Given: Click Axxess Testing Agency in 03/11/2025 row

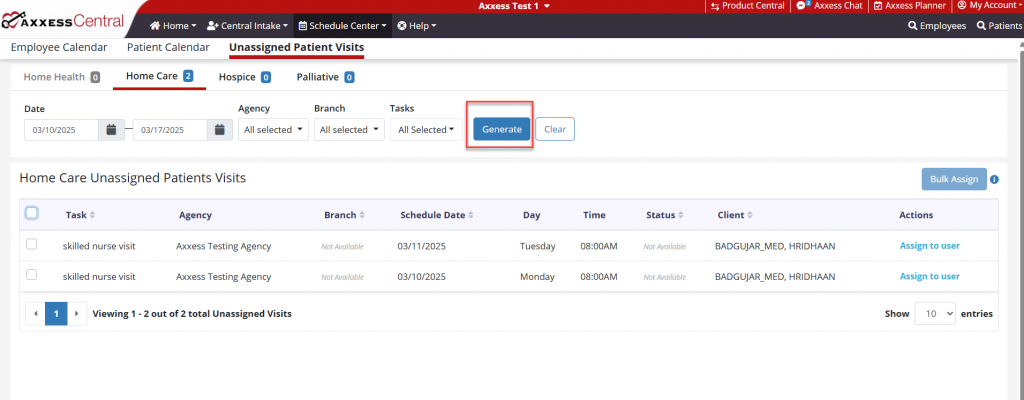Looking at the screenshot, I should [x=223, y=246].
